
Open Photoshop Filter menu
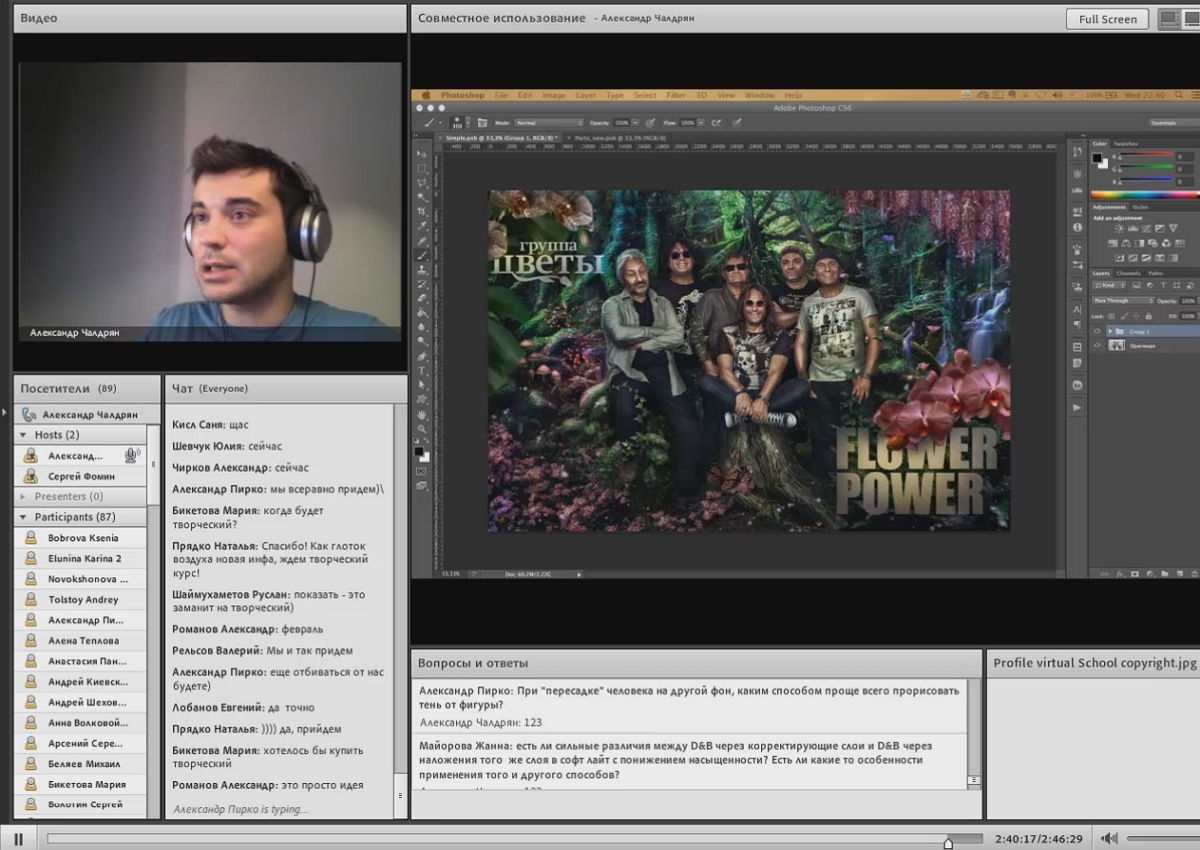pos(676,95)
